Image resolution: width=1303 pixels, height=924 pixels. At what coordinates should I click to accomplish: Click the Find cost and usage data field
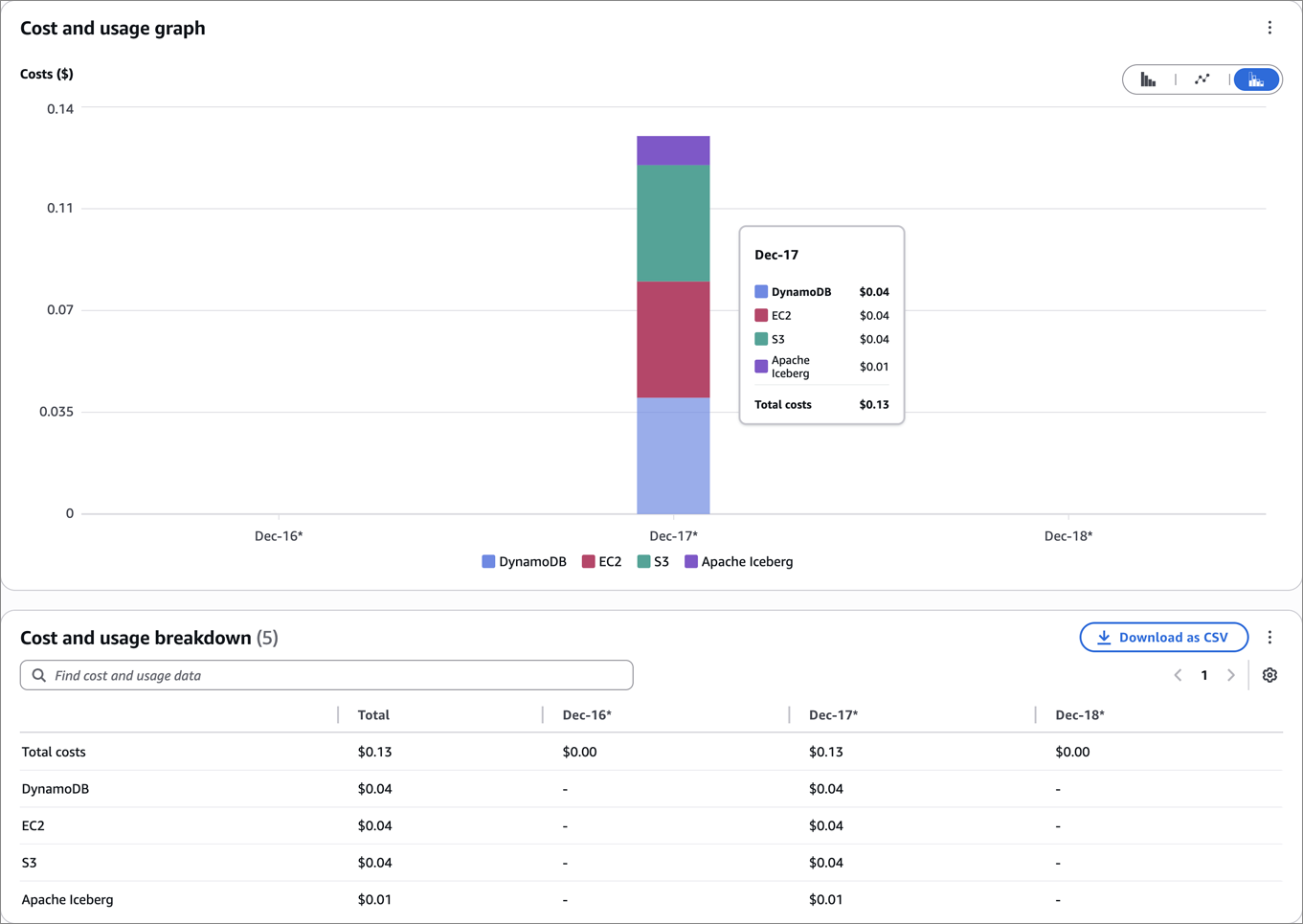[335, 675]
